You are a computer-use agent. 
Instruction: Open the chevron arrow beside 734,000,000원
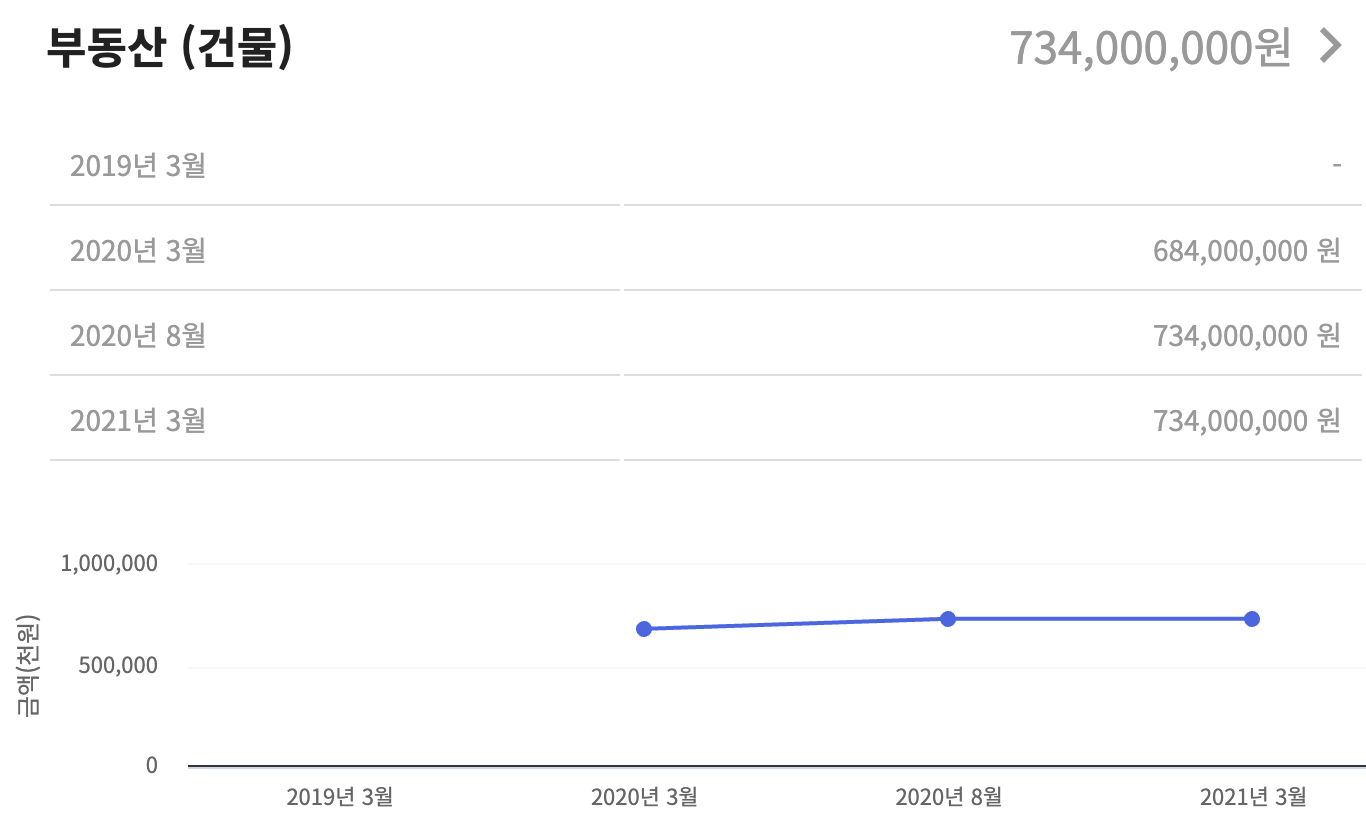click(1330, 46)
